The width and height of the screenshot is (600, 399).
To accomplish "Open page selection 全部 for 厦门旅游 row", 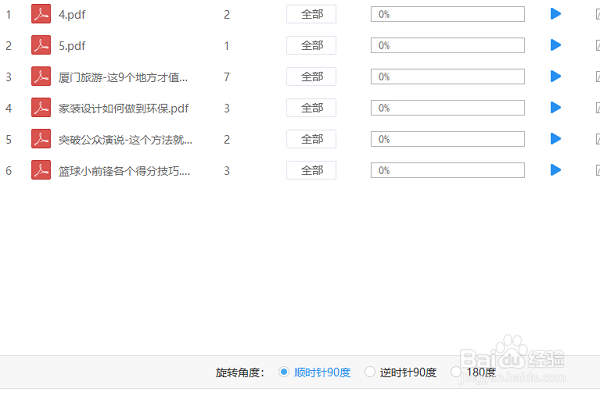I will tap(311, 77).
